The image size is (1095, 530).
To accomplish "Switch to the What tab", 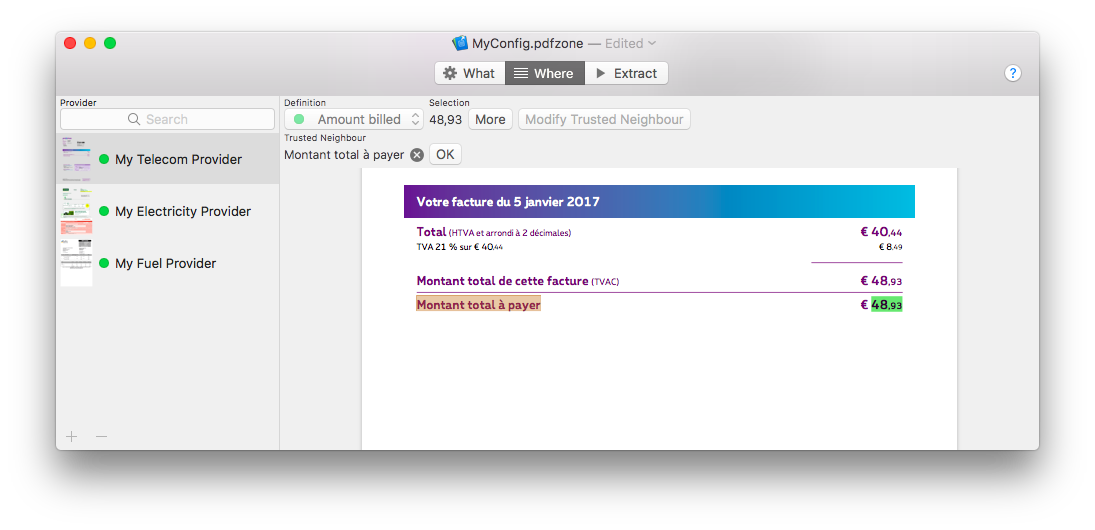I will click(469, 73).
